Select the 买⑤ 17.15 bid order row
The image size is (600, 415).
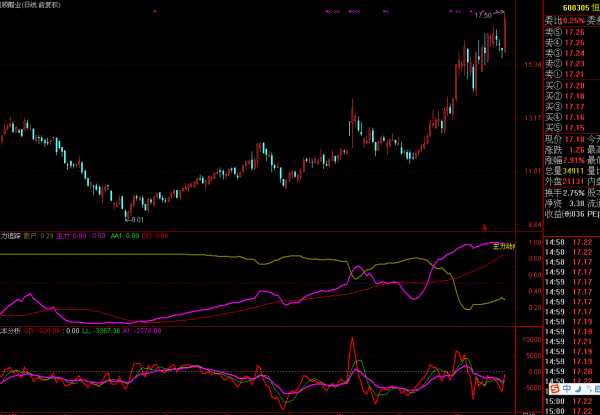pos(564,129)
